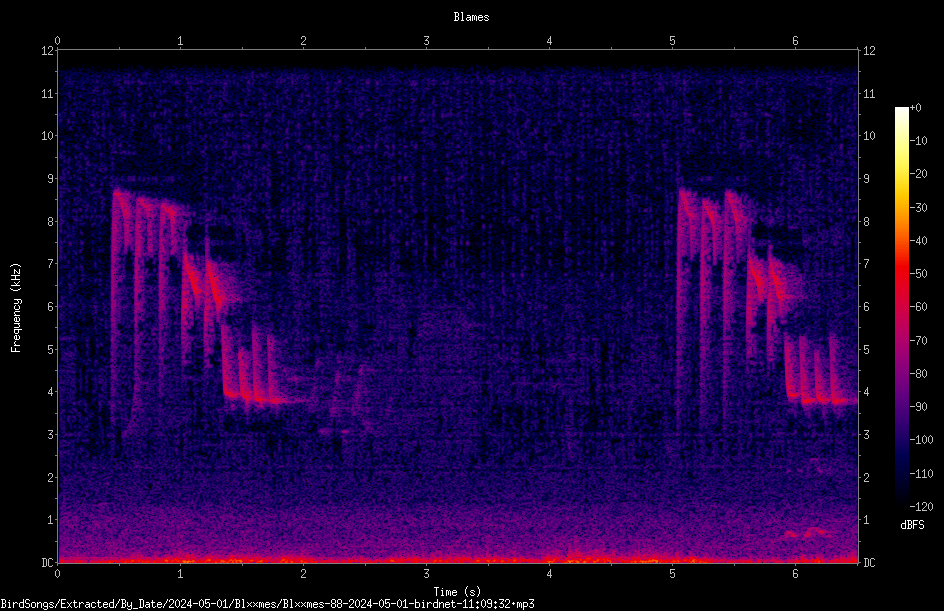Click the 3 second mark on bottom axis
The image size is (944, 611).
[x=426, y=574]
